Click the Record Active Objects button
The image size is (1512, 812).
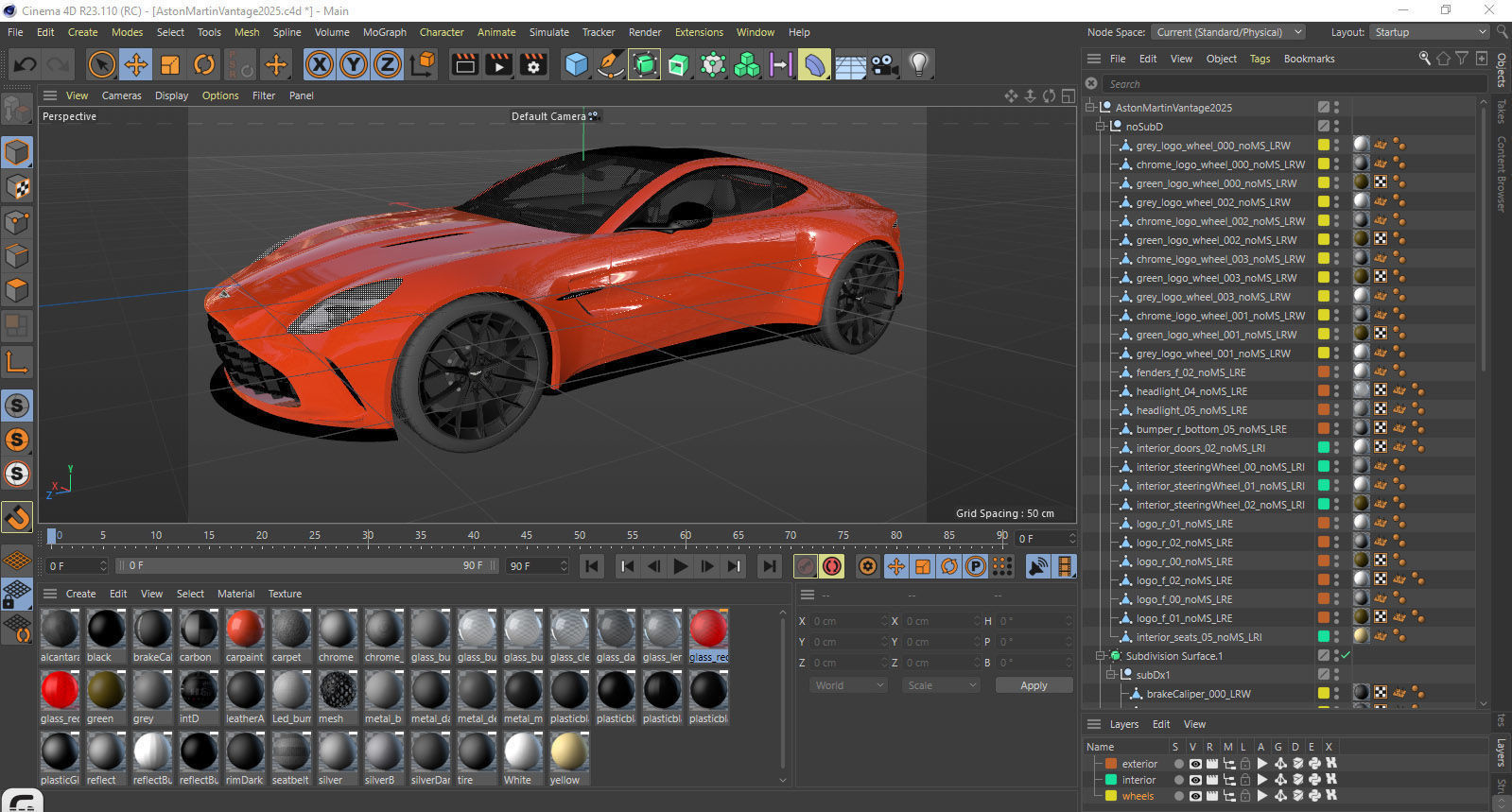[806, 566]
